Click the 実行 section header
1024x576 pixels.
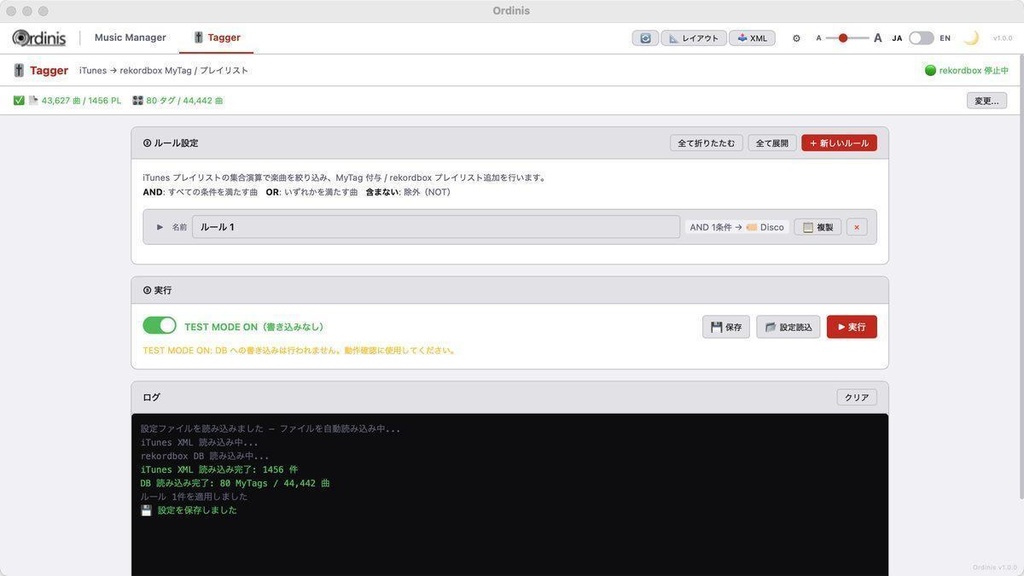tap(157, 290)
